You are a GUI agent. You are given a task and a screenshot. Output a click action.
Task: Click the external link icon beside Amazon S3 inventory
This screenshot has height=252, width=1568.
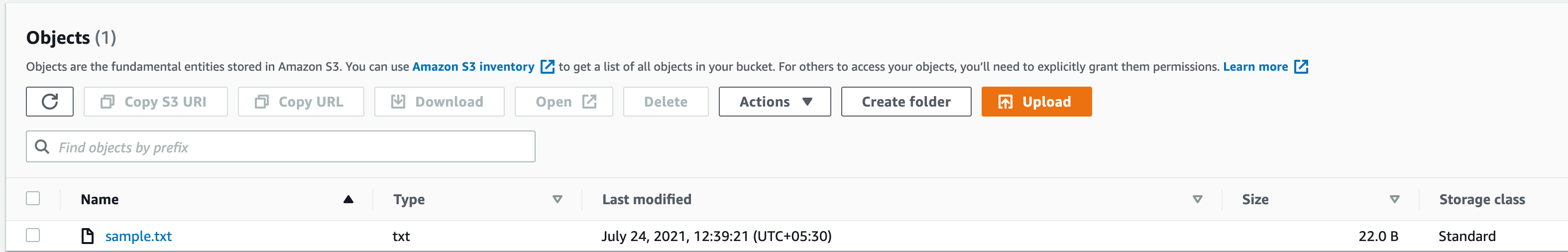pyautogui.click(x=547, y=67)
